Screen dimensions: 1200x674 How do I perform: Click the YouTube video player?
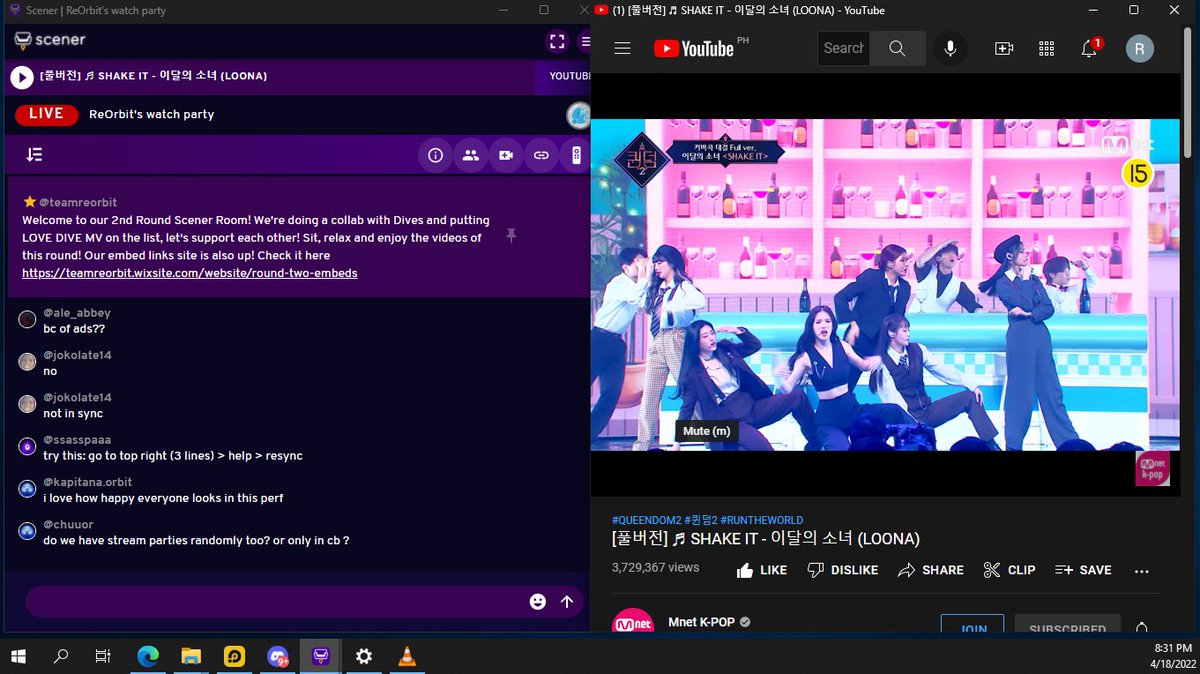tap(886, 285)
